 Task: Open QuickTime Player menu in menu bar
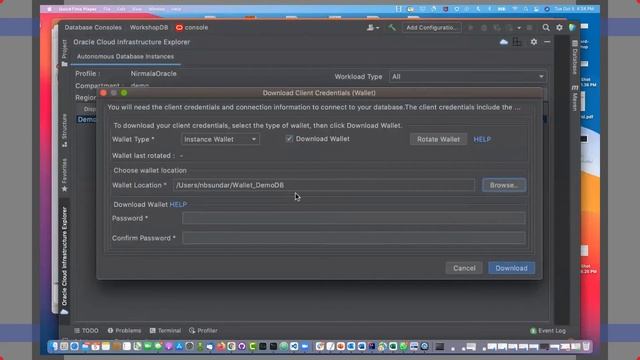tap(77, 9)
